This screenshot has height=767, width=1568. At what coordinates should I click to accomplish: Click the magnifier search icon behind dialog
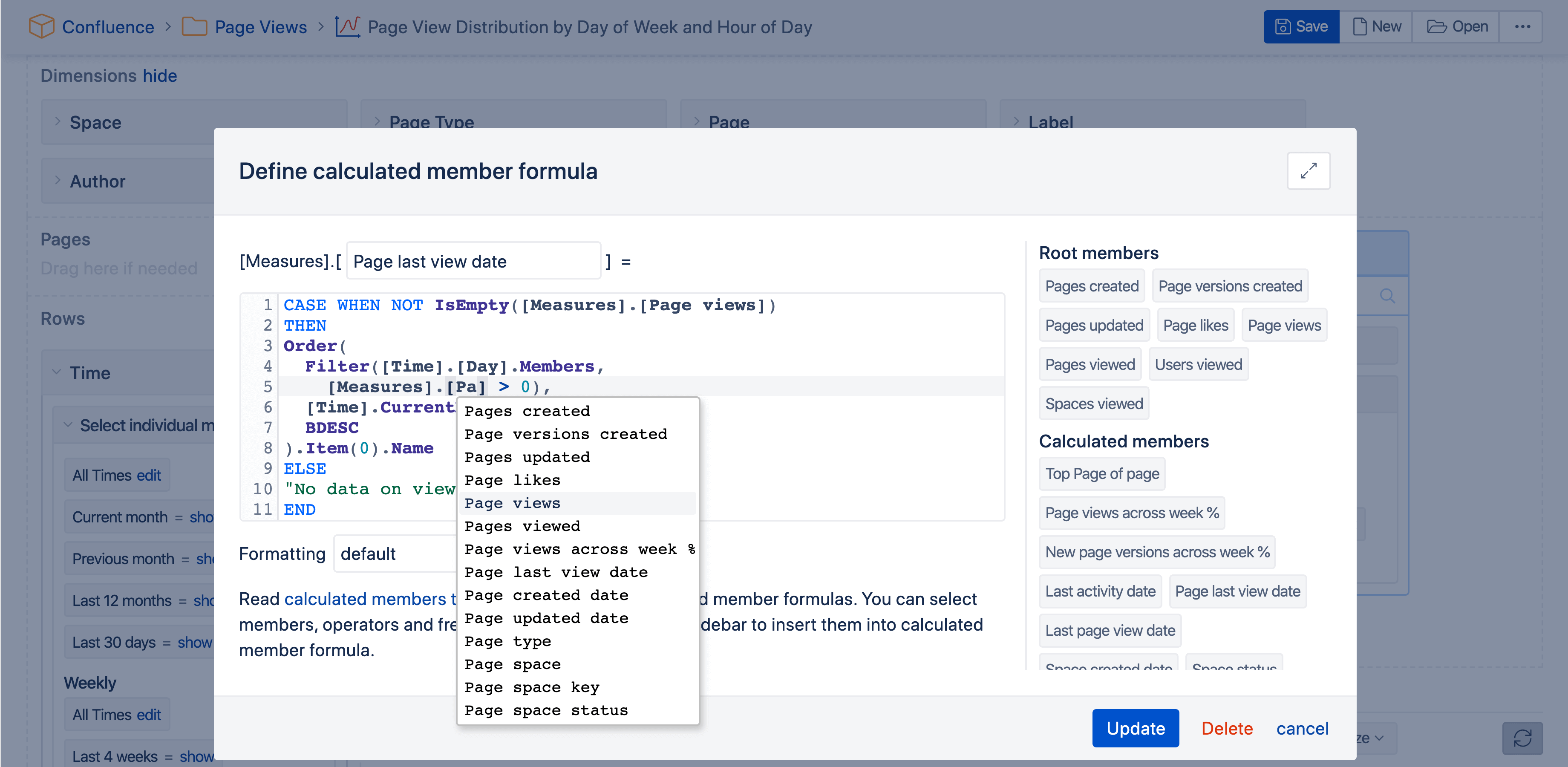(1387, 296)
